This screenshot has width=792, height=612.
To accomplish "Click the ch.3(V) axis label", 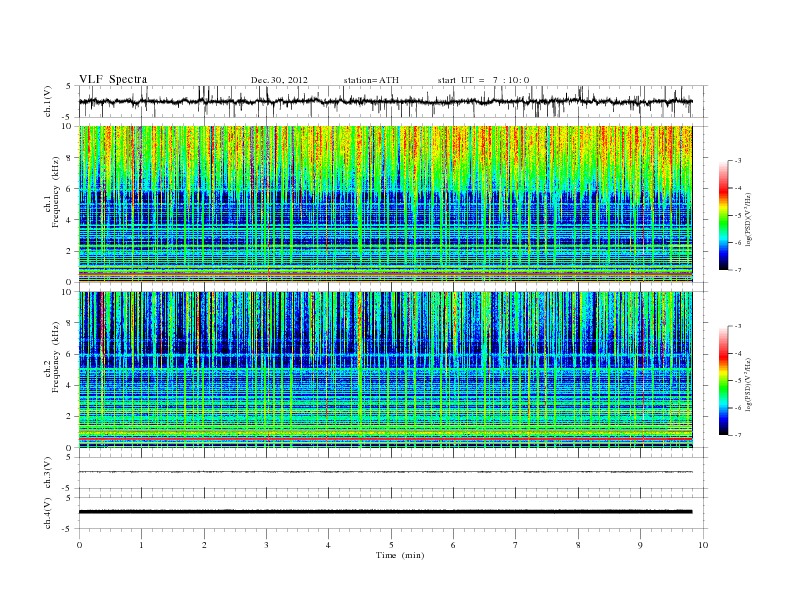I will pyautogui.click(x=48, y=473).
